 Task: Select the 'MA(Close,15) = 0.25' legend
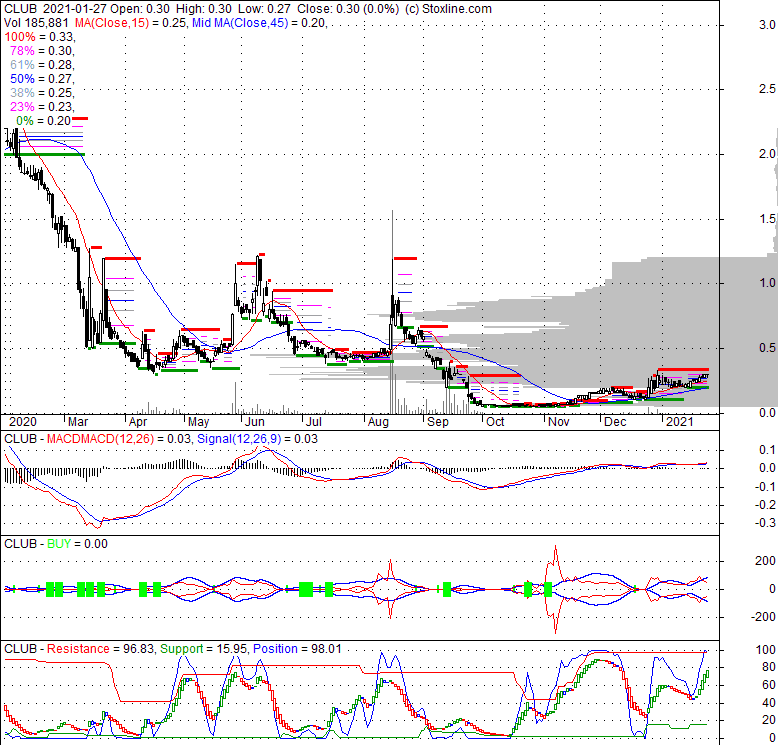coord(130,23)
